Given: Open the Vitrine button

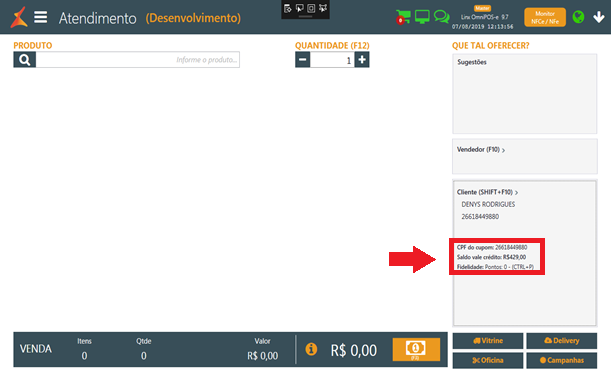Looking at the screenshot, I should click(x=488, y=341).
